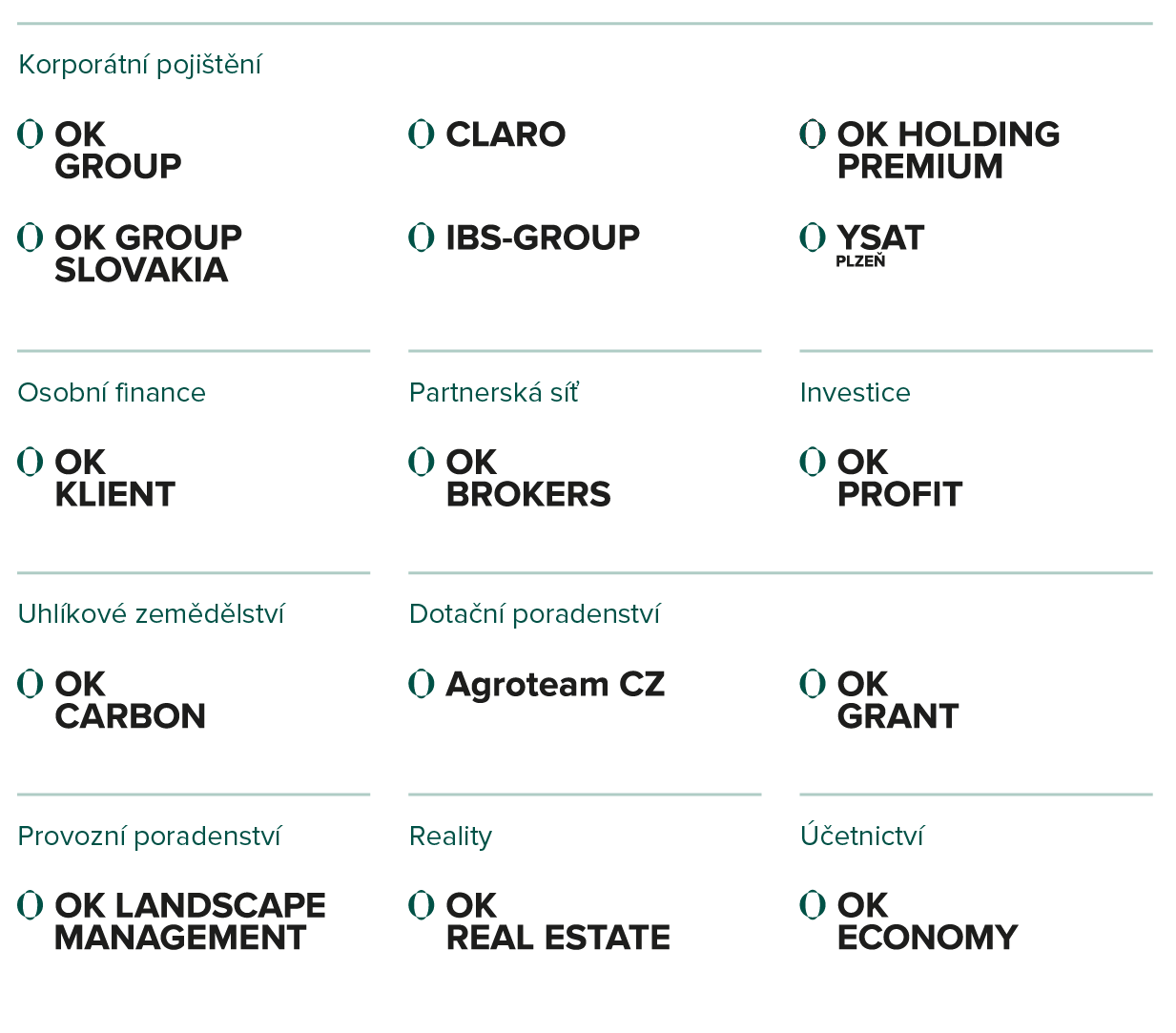Select the Uhlíkové zemědělství category heading
The width and height of the screenshot is (1176, 1033).
pos(151,614)
